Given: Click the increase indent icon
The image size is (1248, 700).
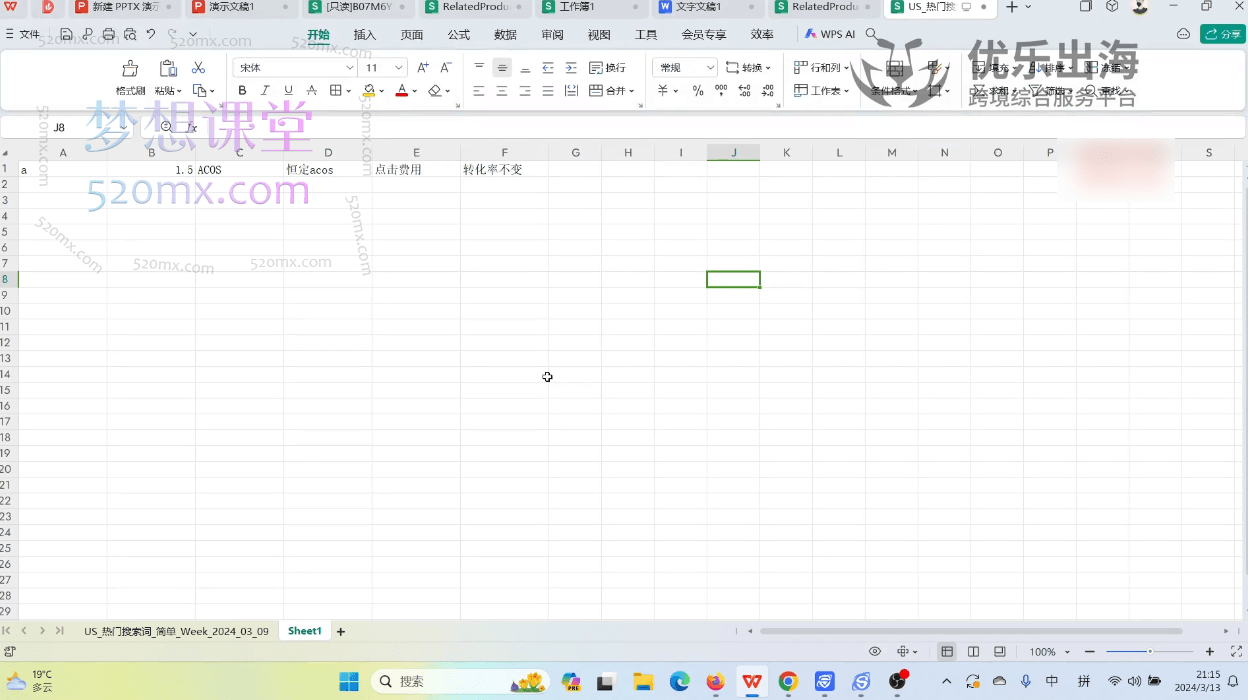Looking at the screenshot, I should pos(571,68).
